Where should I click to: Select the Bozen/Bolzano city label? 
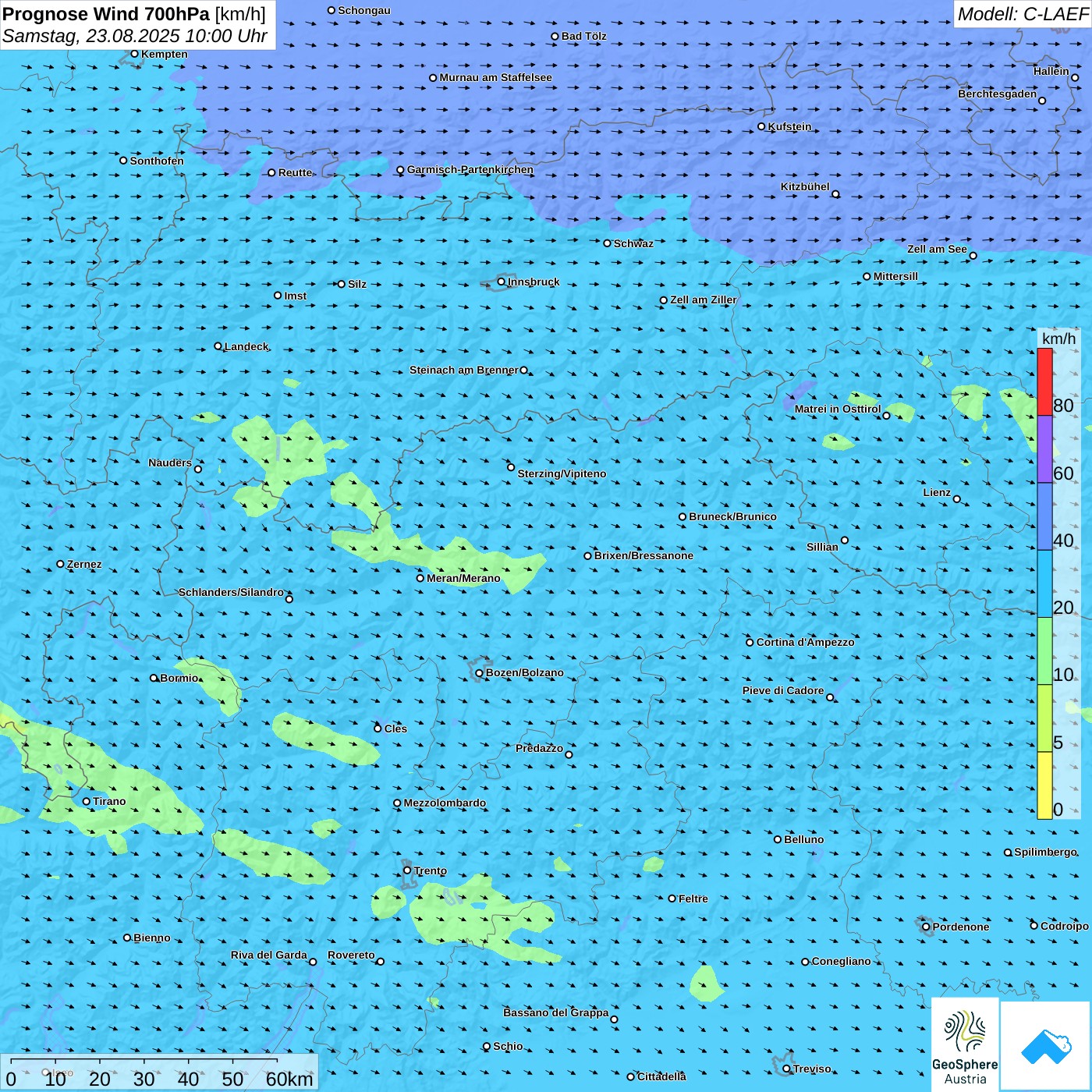524,672
